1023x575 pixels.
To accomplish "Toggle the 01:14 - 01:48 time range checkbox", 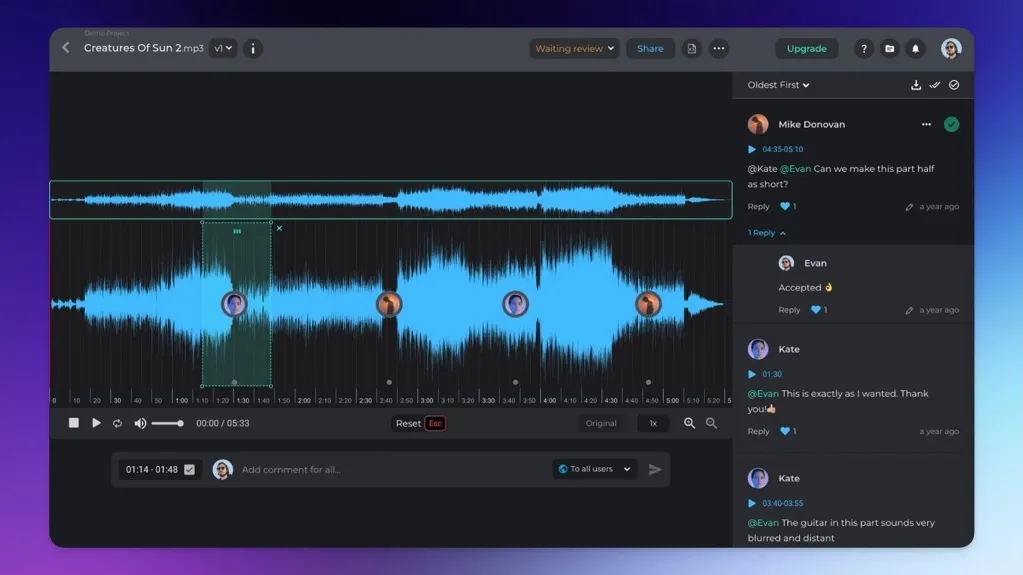I will click(189, 469).
